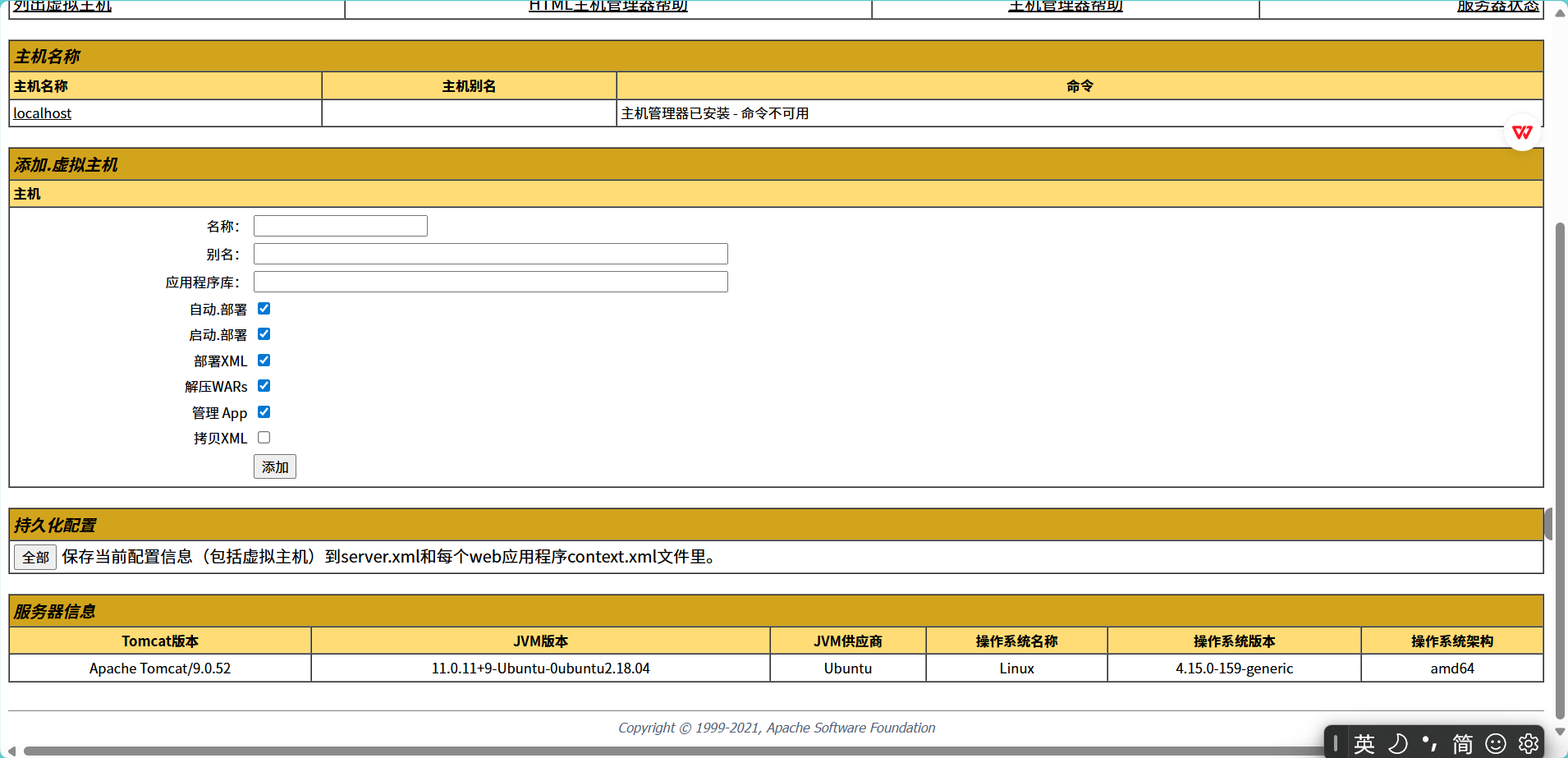The width and height of the screenshot is (1568, 758).
Task: Open the 主机管理器帮助 link
Action: (1066, 6)
